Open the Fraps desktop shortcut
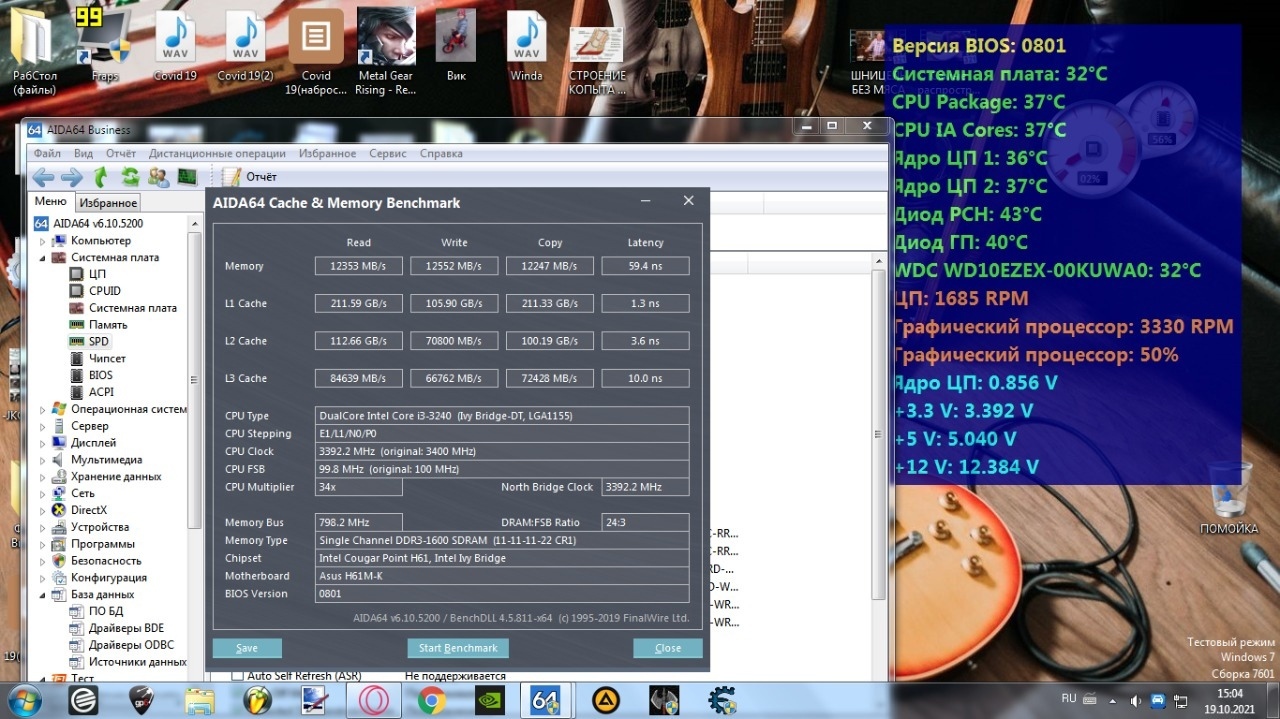 (x=104, y=47)
